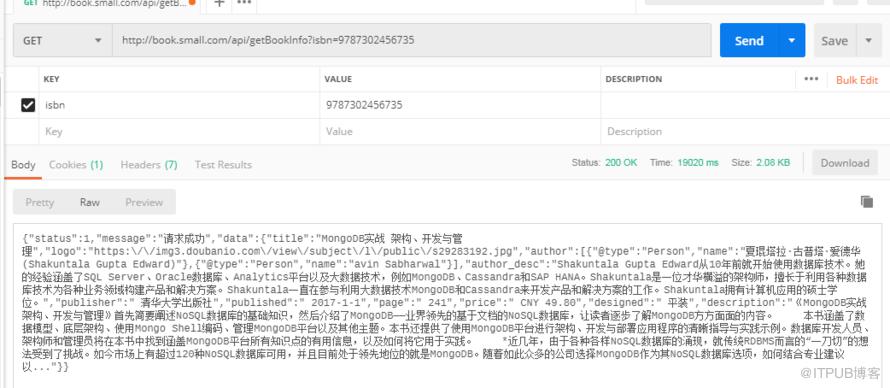Screen dimensions: 890x388
Task: Copy response body with clipboard icon
Action: click(x=866, y=201)
